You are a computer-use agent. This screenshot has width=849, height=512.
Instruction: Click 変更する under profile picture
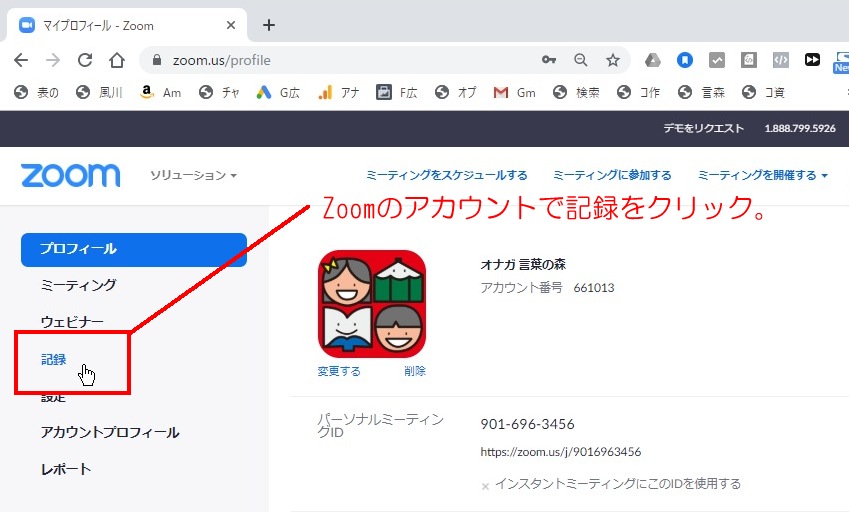pyautogui.click(x=339, y=371)
